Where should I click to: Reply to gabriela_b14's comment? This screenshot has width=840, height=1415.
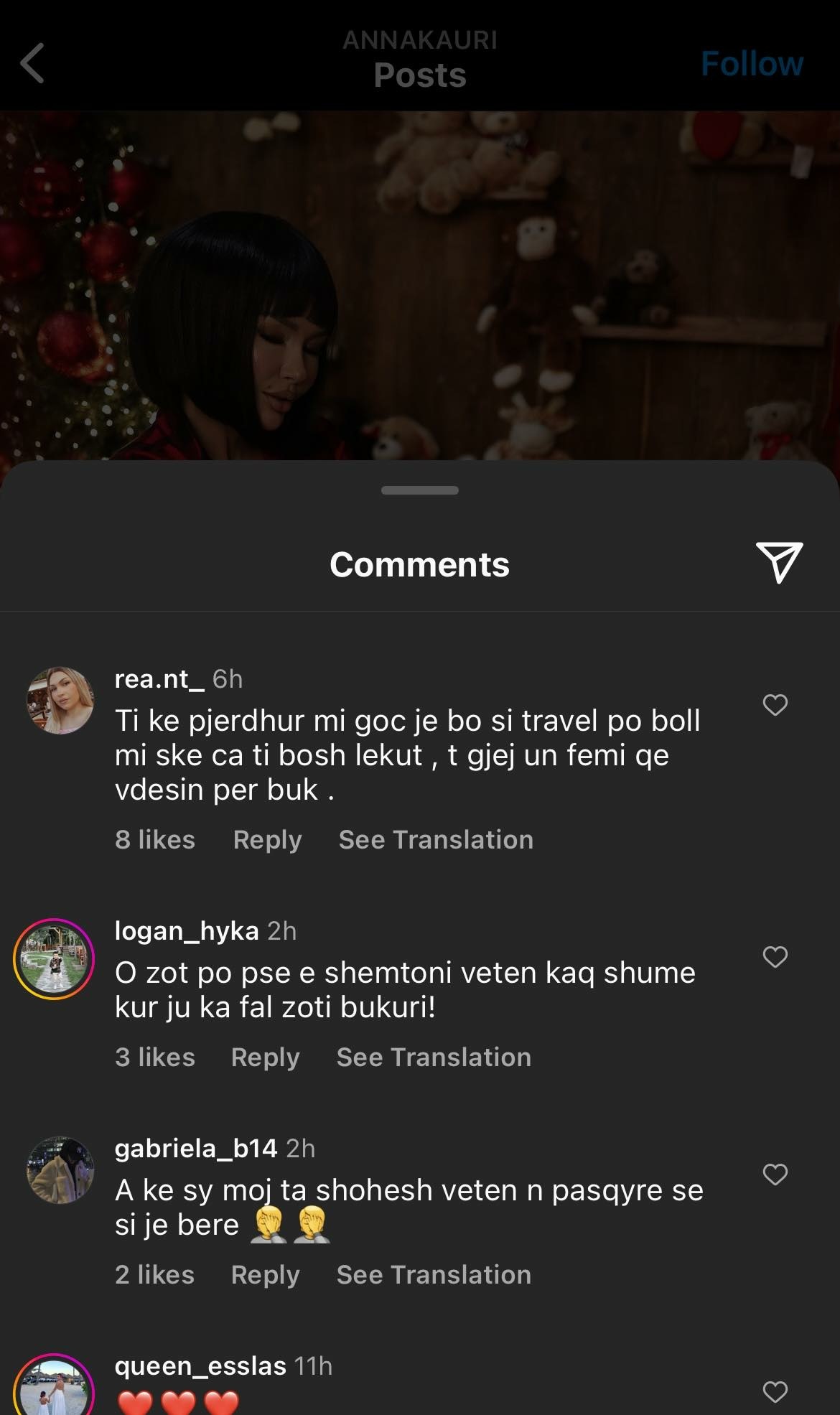(265, 1275)
